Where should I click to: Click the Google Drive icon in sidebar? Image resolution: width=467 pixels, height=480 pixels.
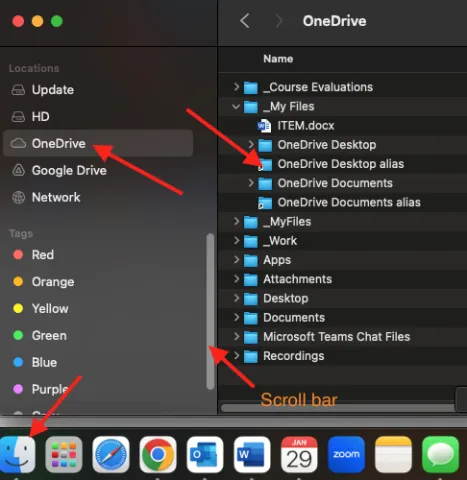(18, 170)
